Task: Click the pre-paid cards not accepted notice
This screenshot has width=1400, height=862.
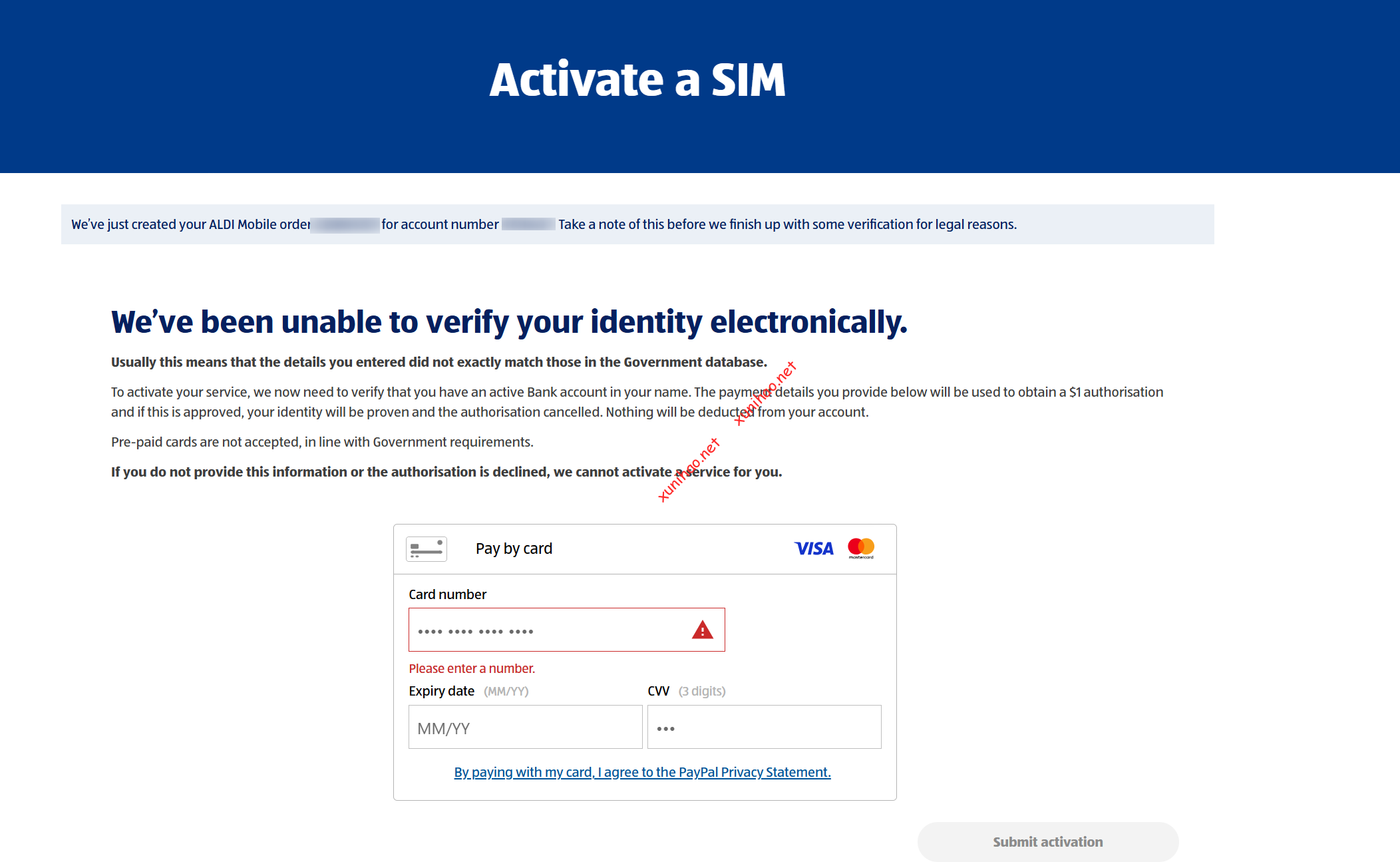Action: pos(322,442)
